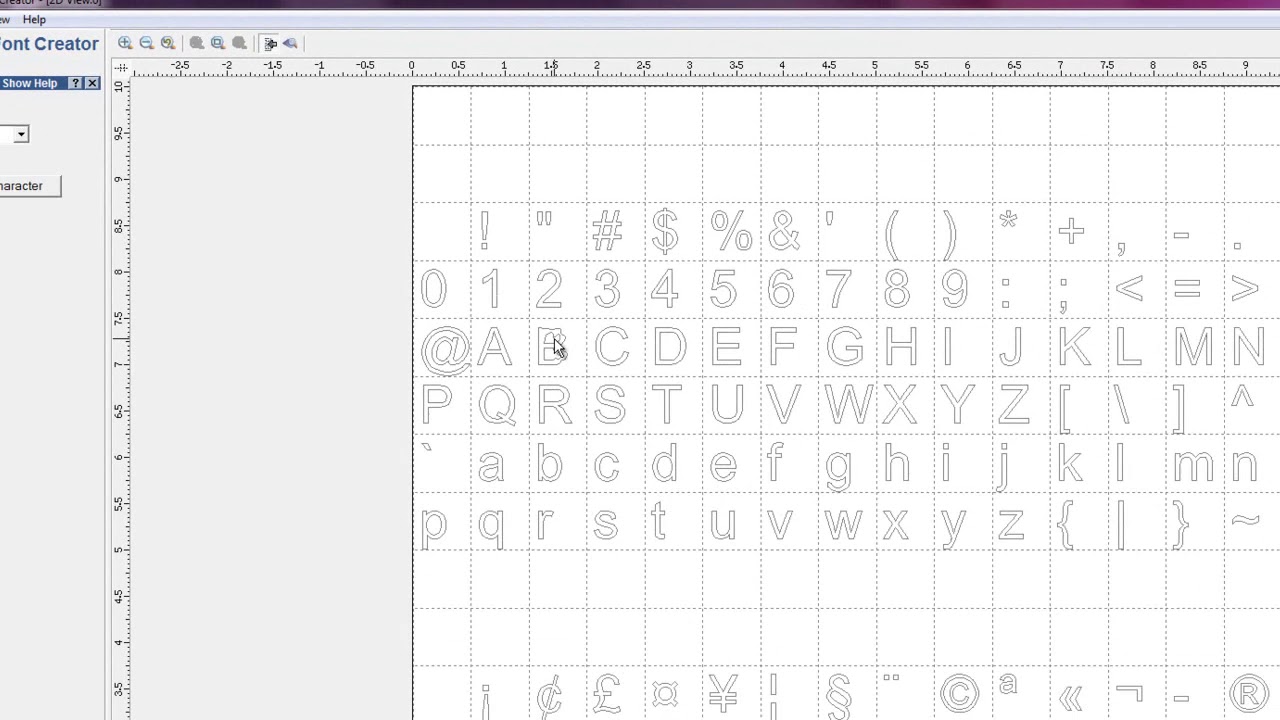This screenshot has width=1280, height=720.
Task: Select the lowercase g glyph
Action: pyautogui.click(x=838, y=471)
